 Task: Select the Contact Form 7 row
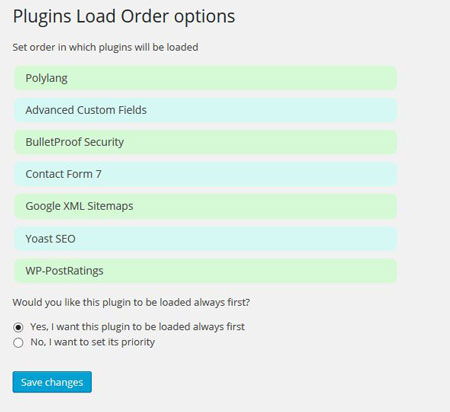(205, 174)
